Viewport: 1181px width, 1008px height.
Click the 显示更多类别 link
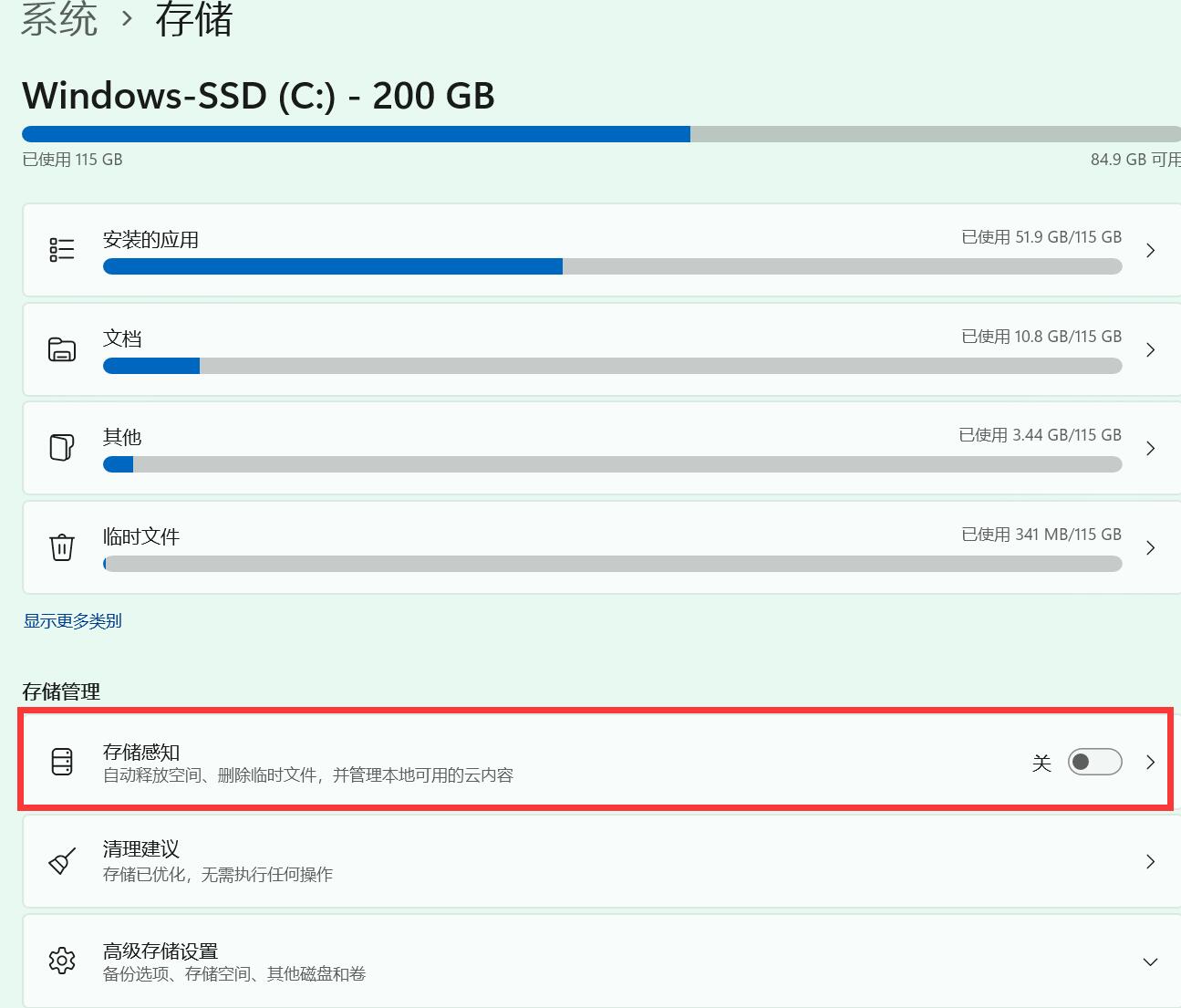point(73,621)
